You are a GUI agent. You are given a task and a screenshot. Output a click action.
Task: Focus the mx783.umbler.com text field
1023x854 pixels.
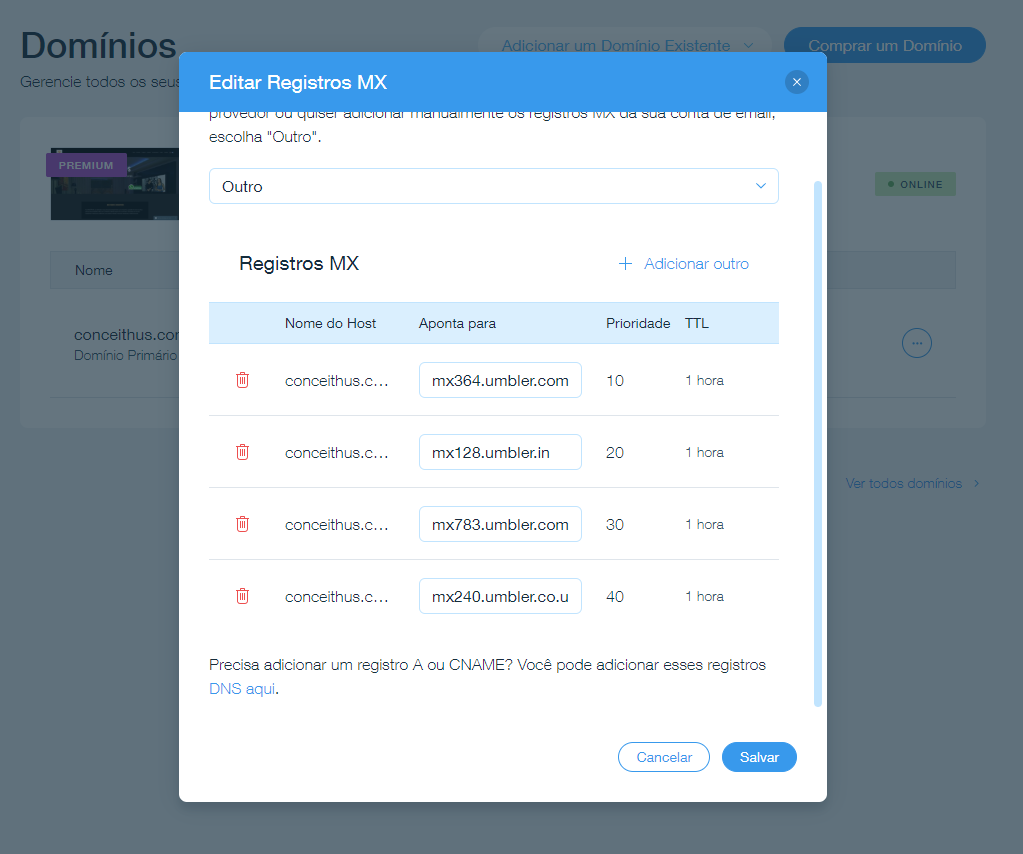pyautogui.click(x=500, y=524)
